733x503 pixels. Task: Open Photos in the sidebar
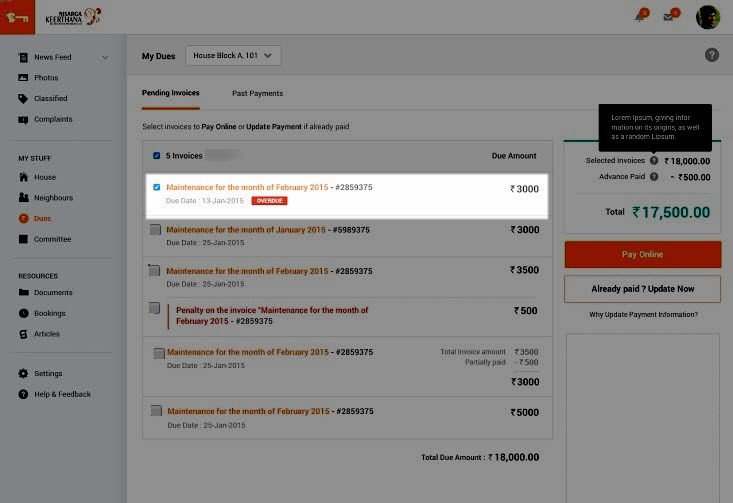(46, 78)
